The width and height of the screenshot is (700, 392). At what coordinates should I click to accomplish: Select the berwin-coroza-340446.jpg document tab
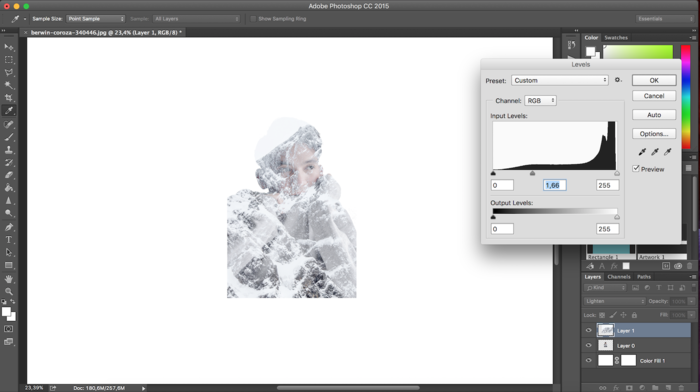[106, 33]
